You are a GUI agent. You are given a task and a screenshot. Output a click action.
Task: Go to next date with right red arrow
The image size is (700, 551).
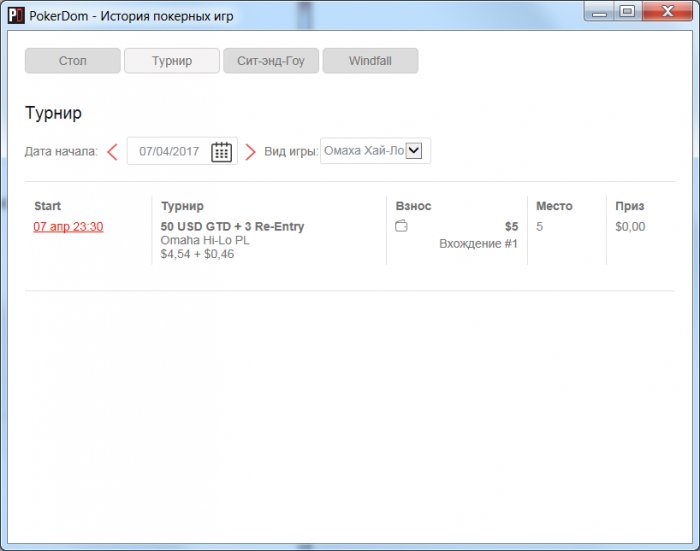[x=250, y=152]
